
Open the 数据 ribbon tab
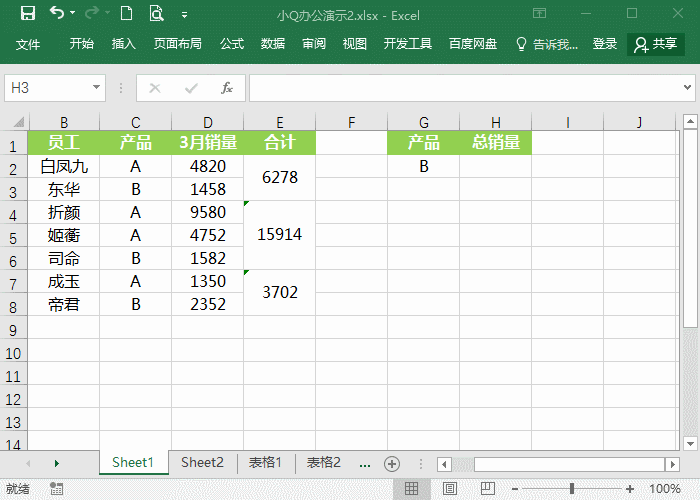point(273,43)
